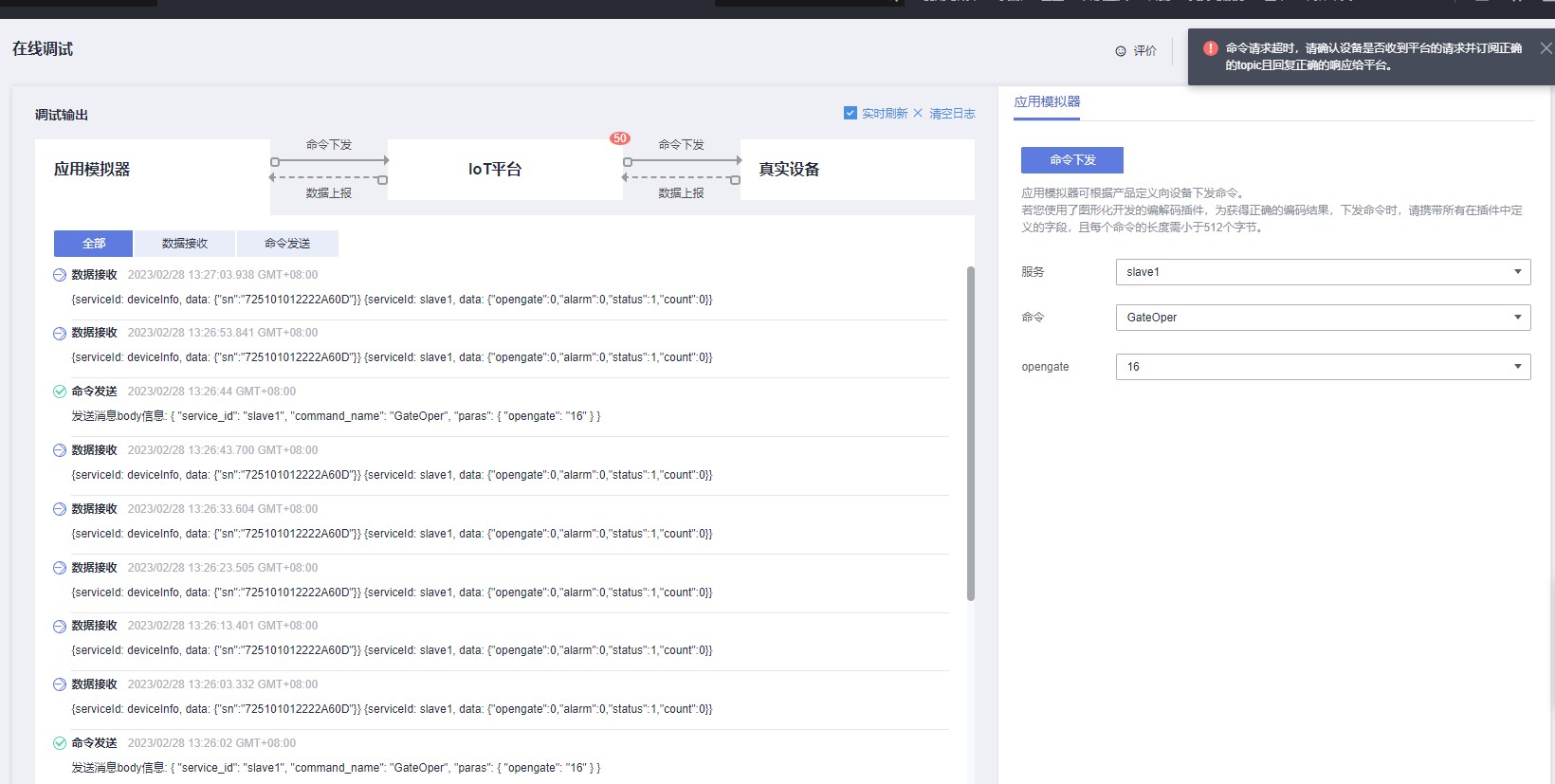Screen dimensions: 1555x784
Task: Click the simulator description text under 命令下发 button
Action: [1271, 210]
